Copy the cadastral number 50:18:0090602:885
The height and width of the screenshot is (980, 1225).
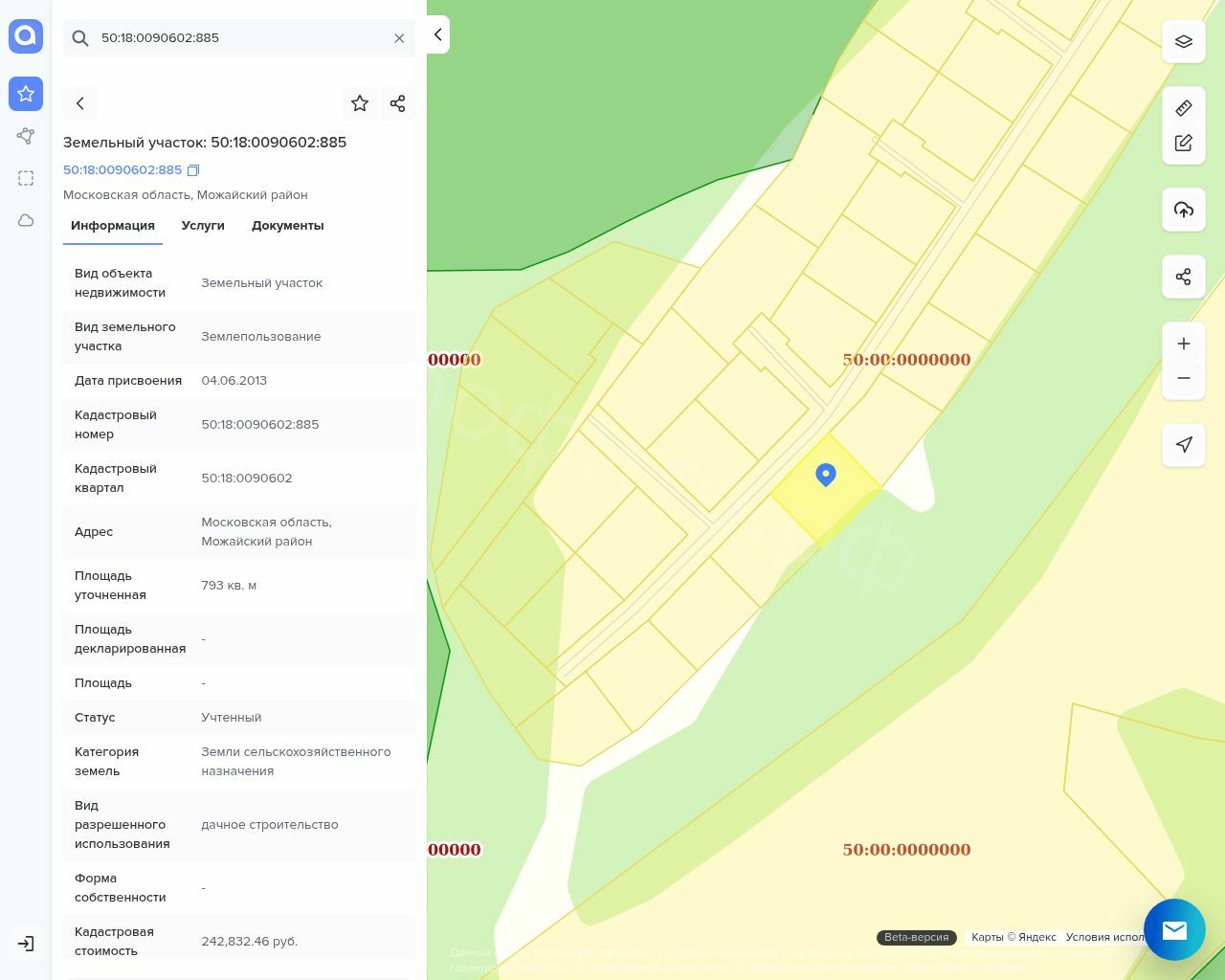coord(193,170)
